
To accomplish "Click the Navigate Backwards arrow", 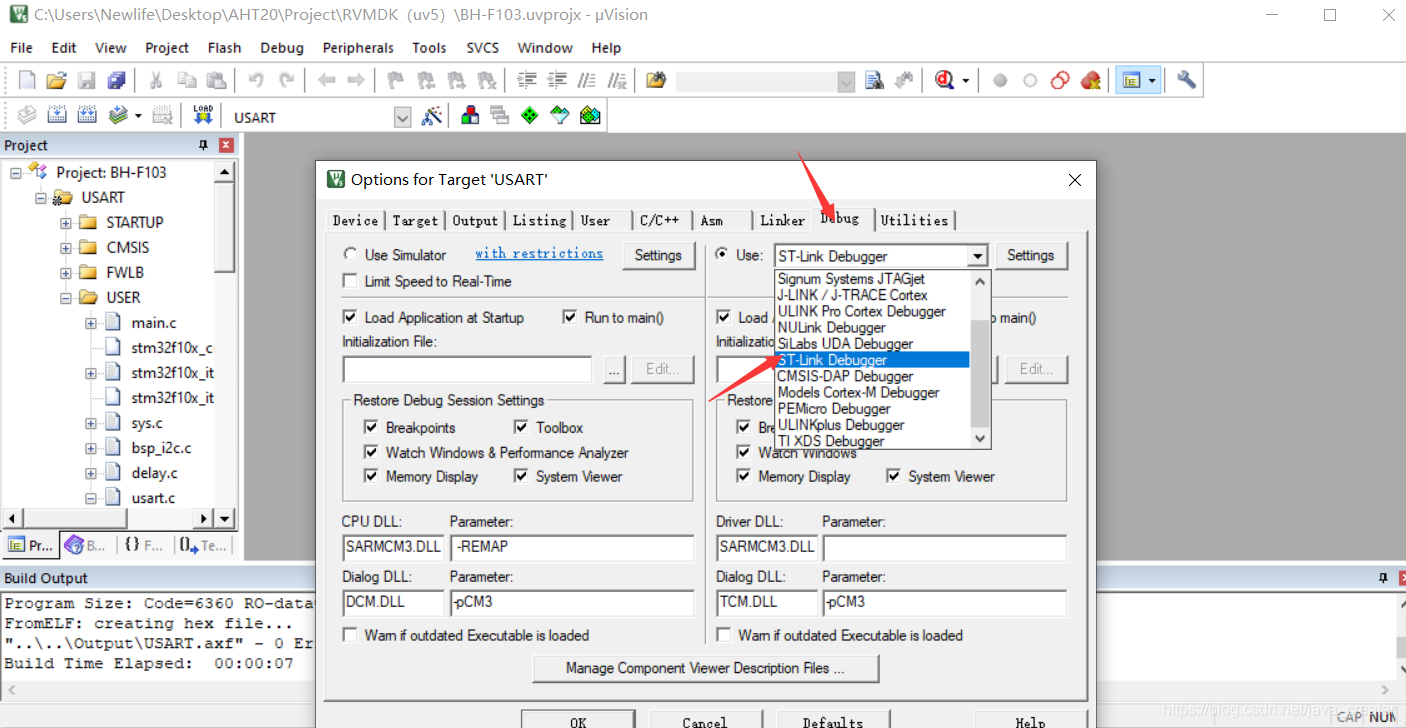I will click(x=326, y=81).
